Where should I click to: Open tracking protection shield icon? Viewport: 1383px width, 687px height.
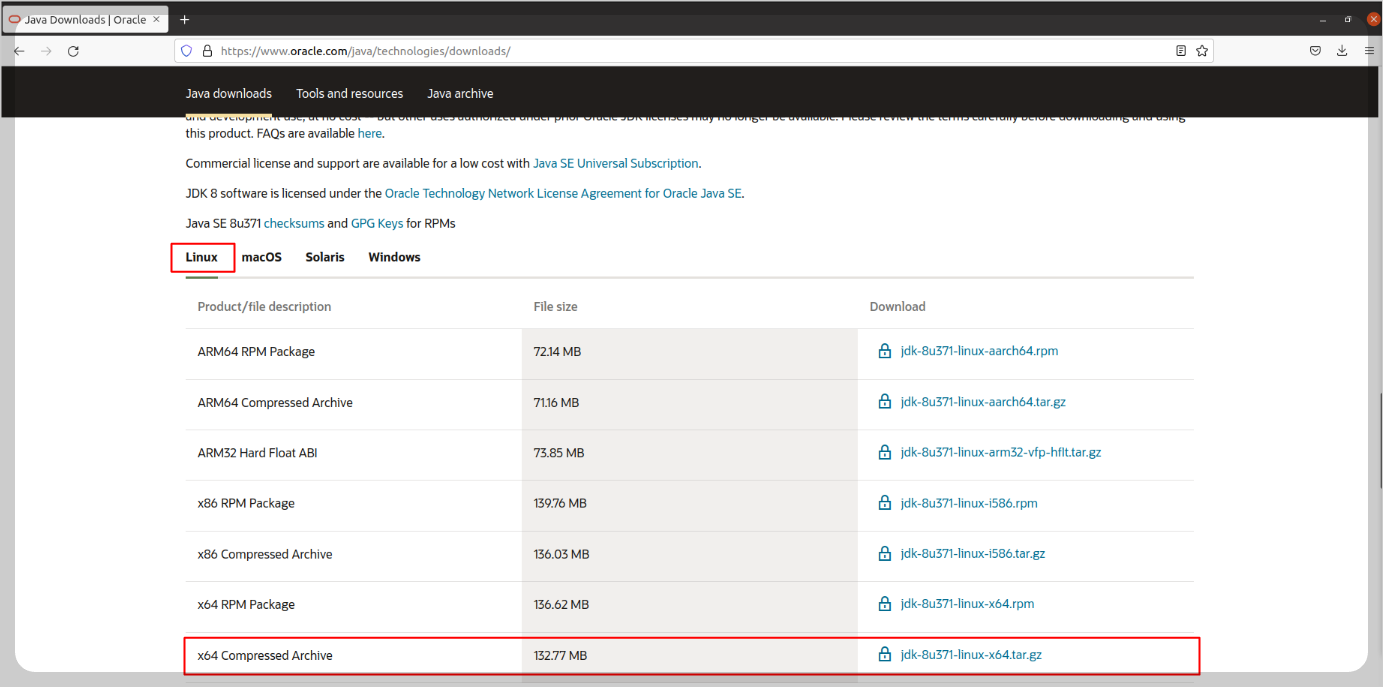tap(186, 51)
